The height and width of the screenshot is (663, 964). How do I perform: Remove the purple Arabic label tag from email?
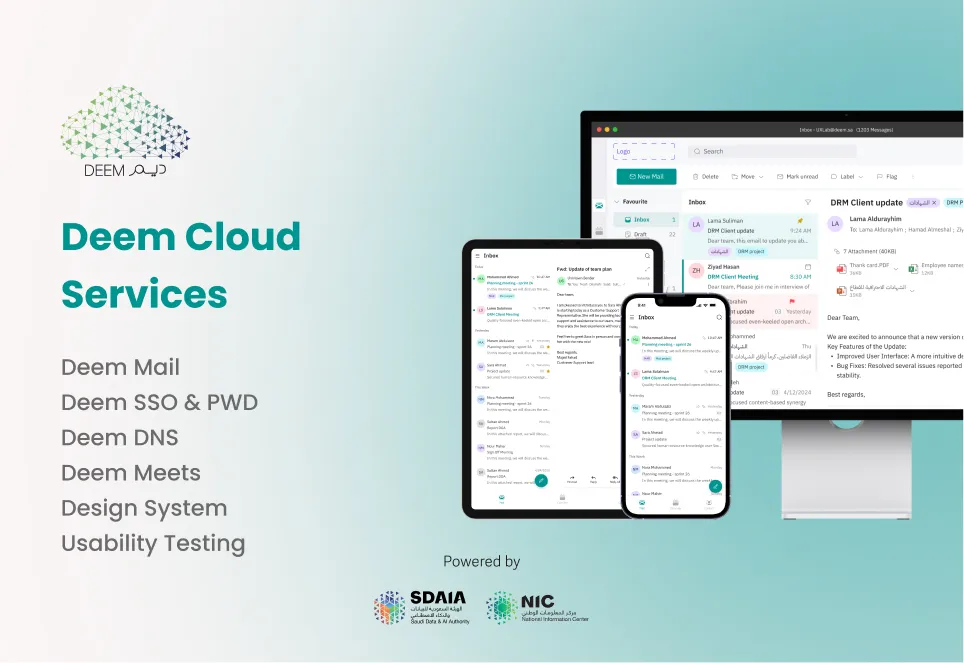(934, 202)
